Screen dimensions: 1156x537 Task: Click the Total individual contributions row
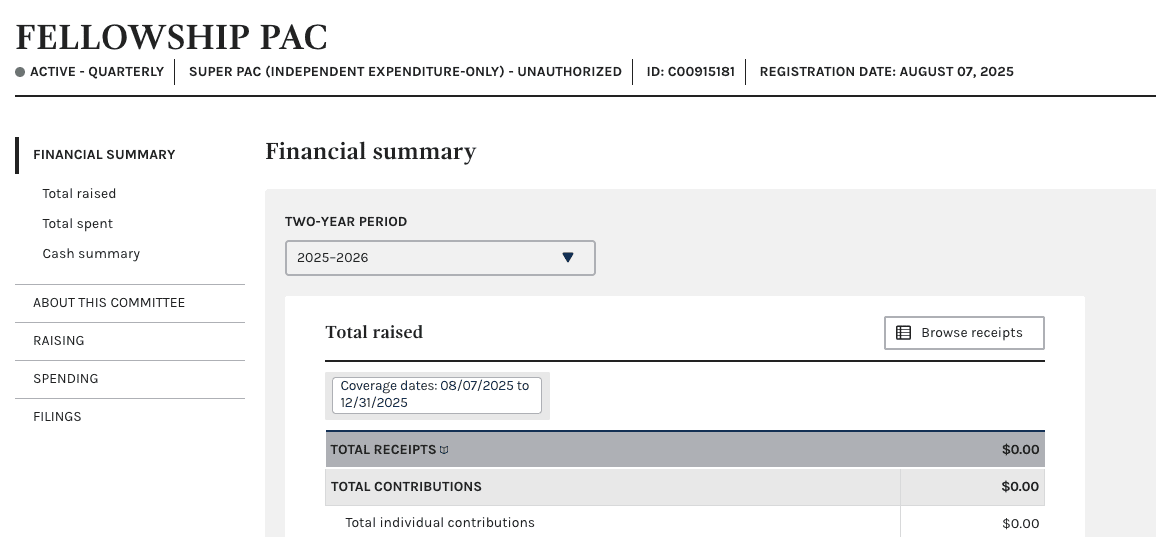440,523
